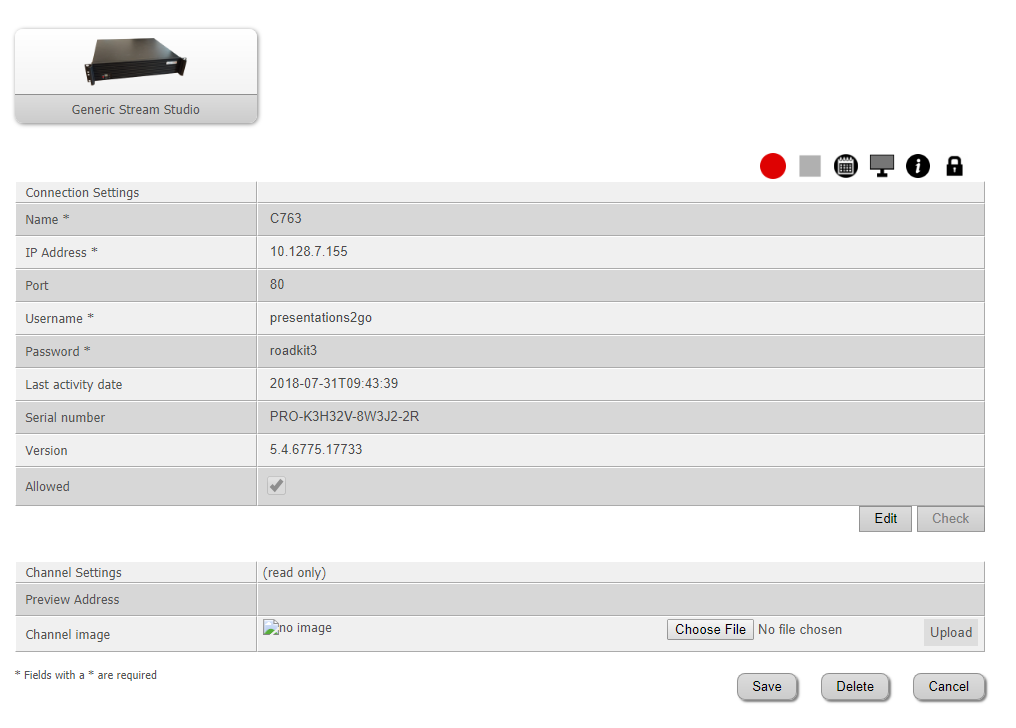Click the Serial number label
The width and height of the screenshot is (1016, 728).
click(65, 418)
